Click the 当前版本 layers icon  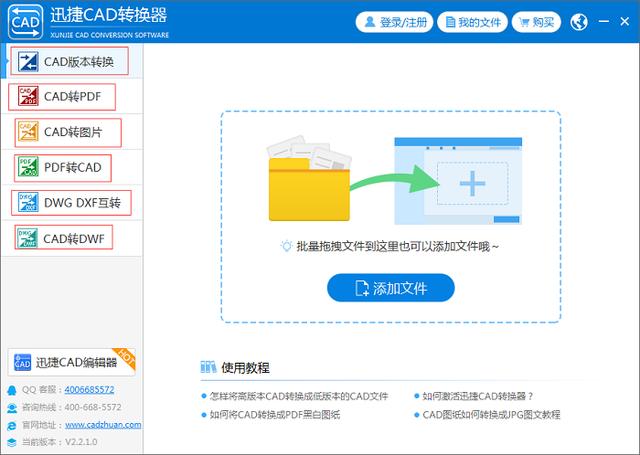point(12,442)
